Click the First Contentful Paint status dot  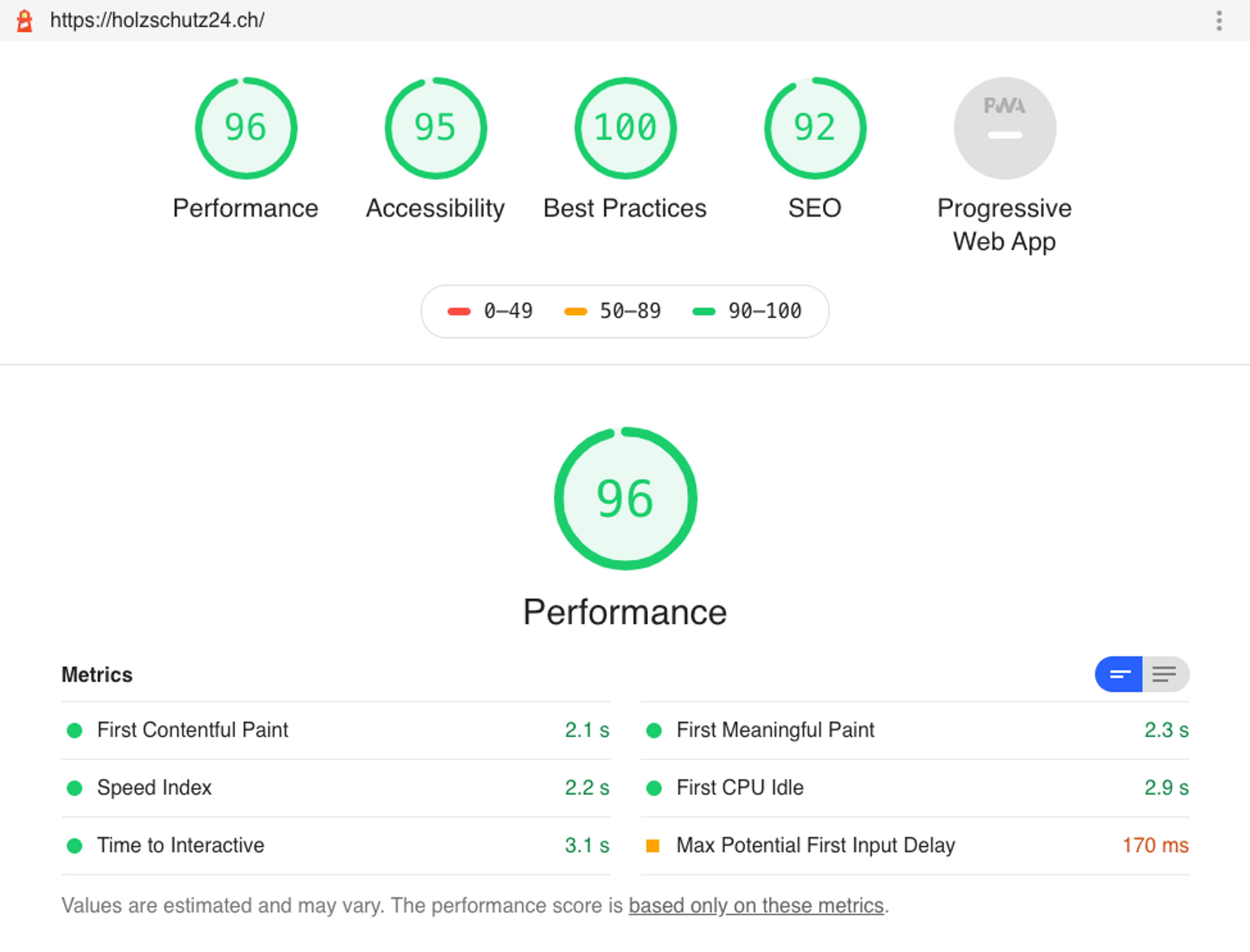[74, 730]
